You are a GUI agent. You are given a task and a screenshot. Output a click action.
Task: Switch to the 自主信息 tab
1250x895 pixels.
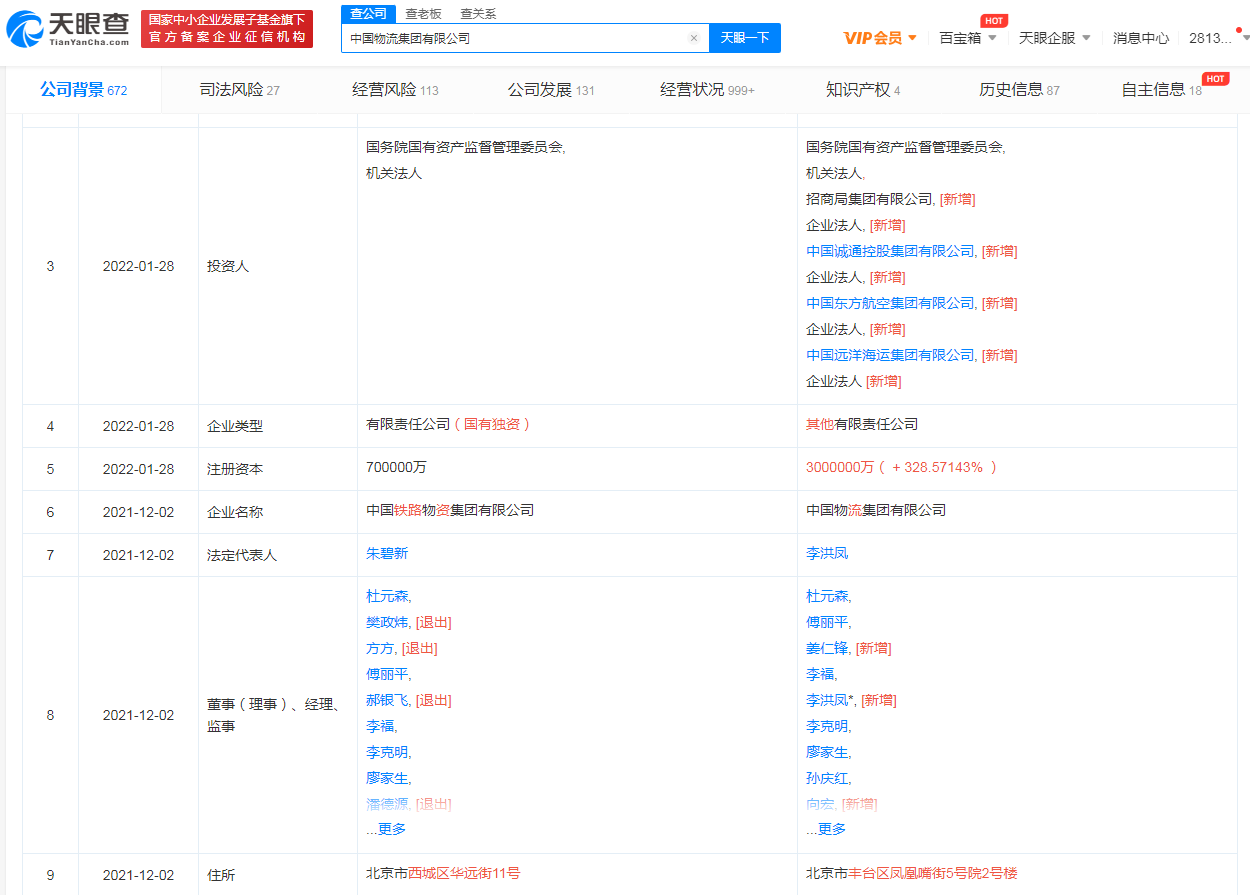click(1162, 90)
